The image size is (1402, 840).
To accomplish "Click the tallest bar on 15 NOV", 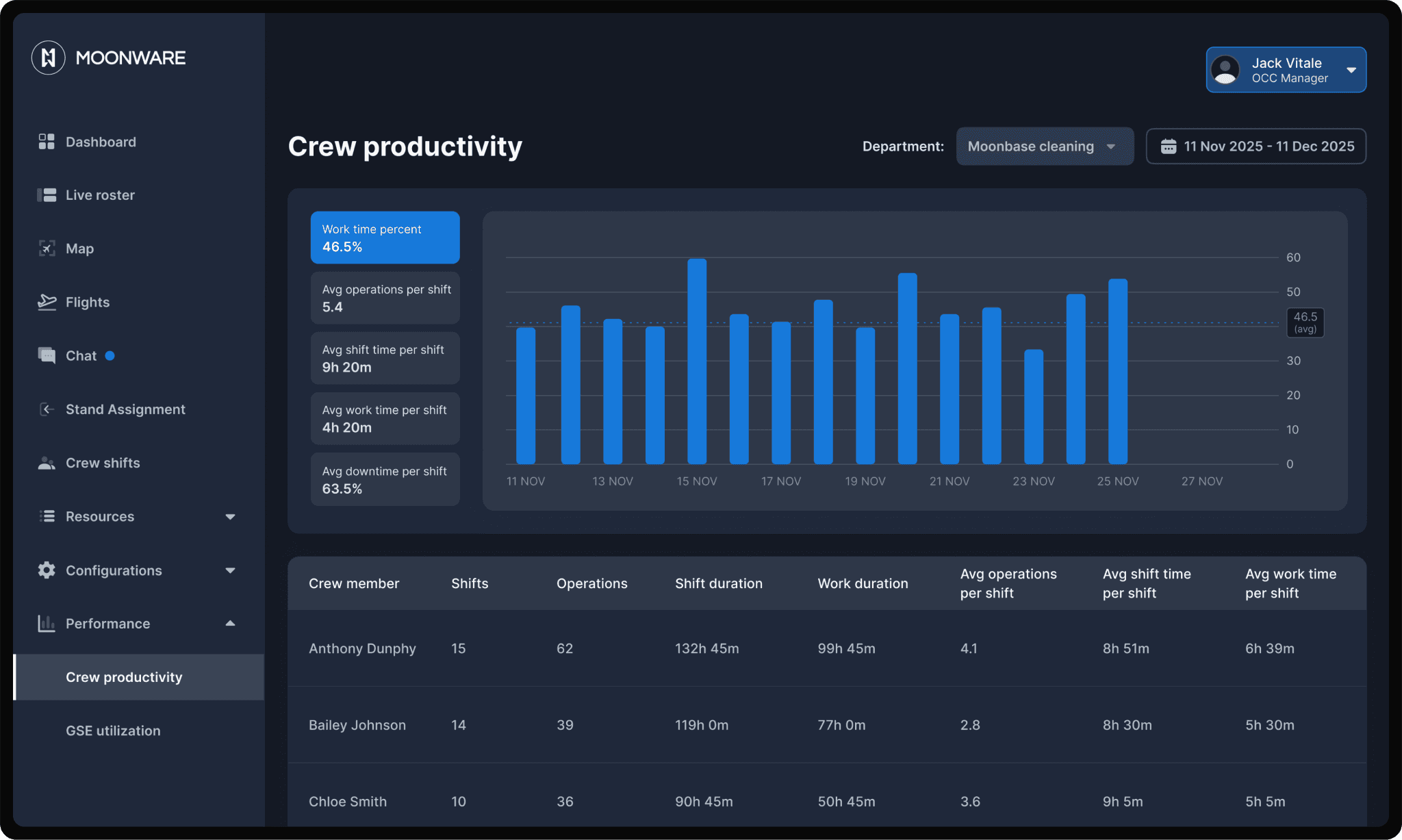I will pos(696,361).
